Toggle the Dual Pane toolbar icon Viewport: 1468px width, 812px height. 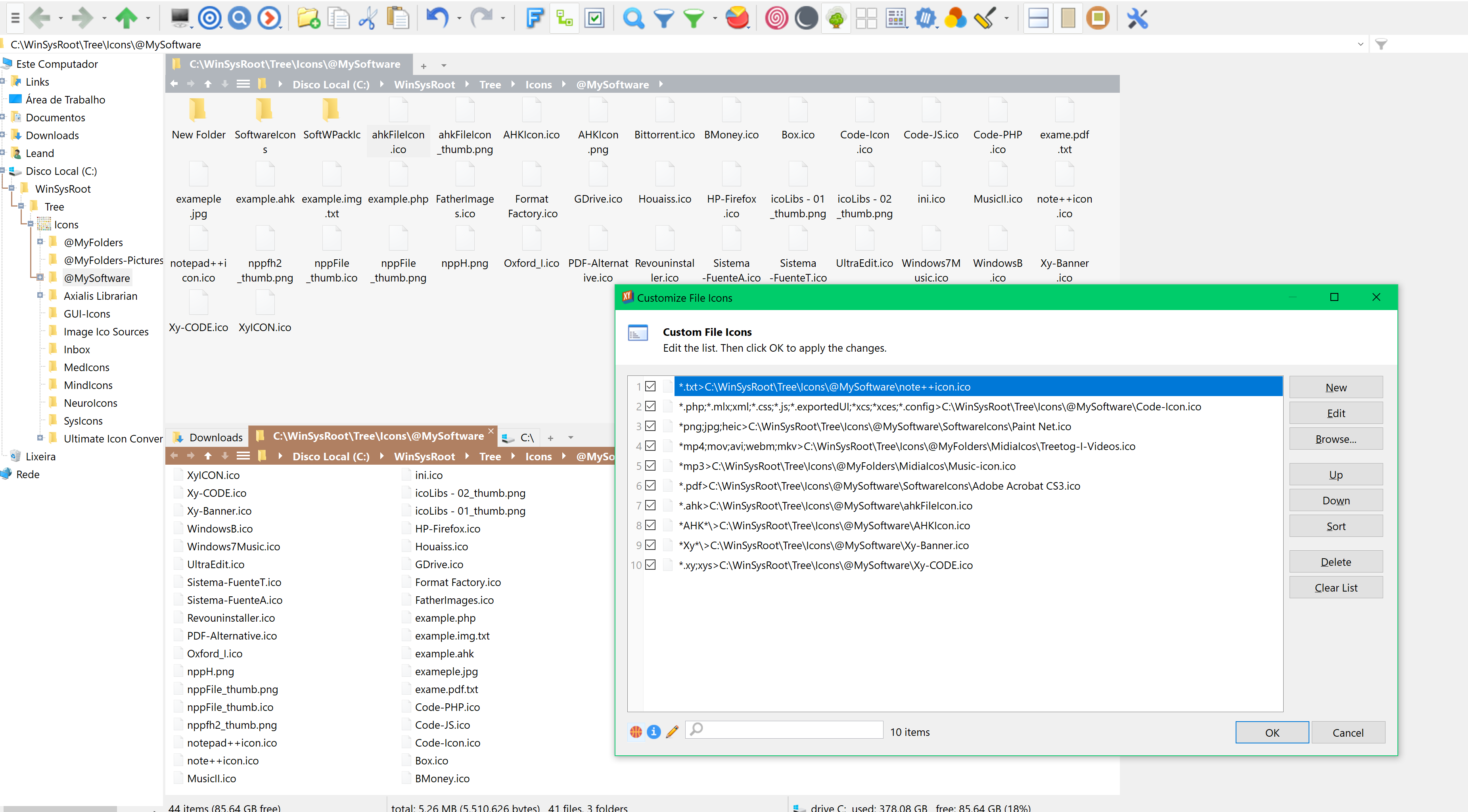point(1038,18)
